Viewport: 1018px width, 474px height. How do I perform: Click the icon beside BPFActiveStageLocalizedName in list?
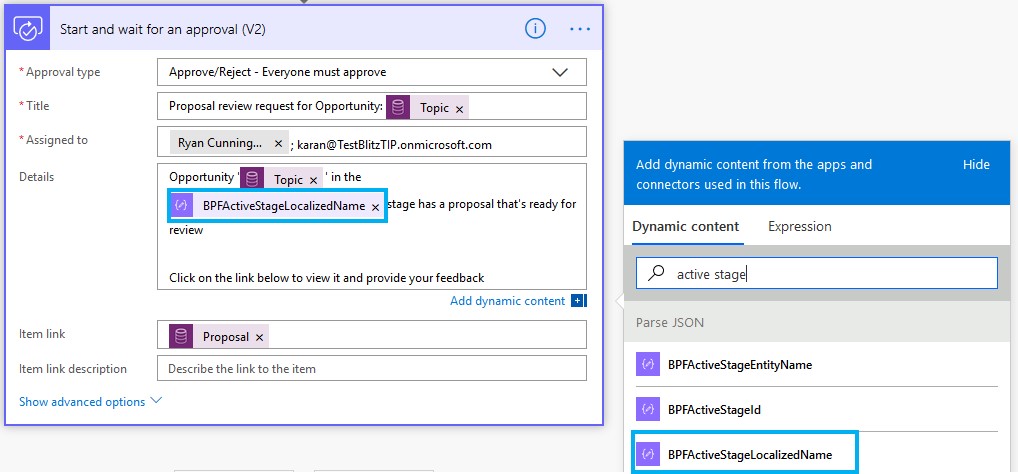[648, 455]
